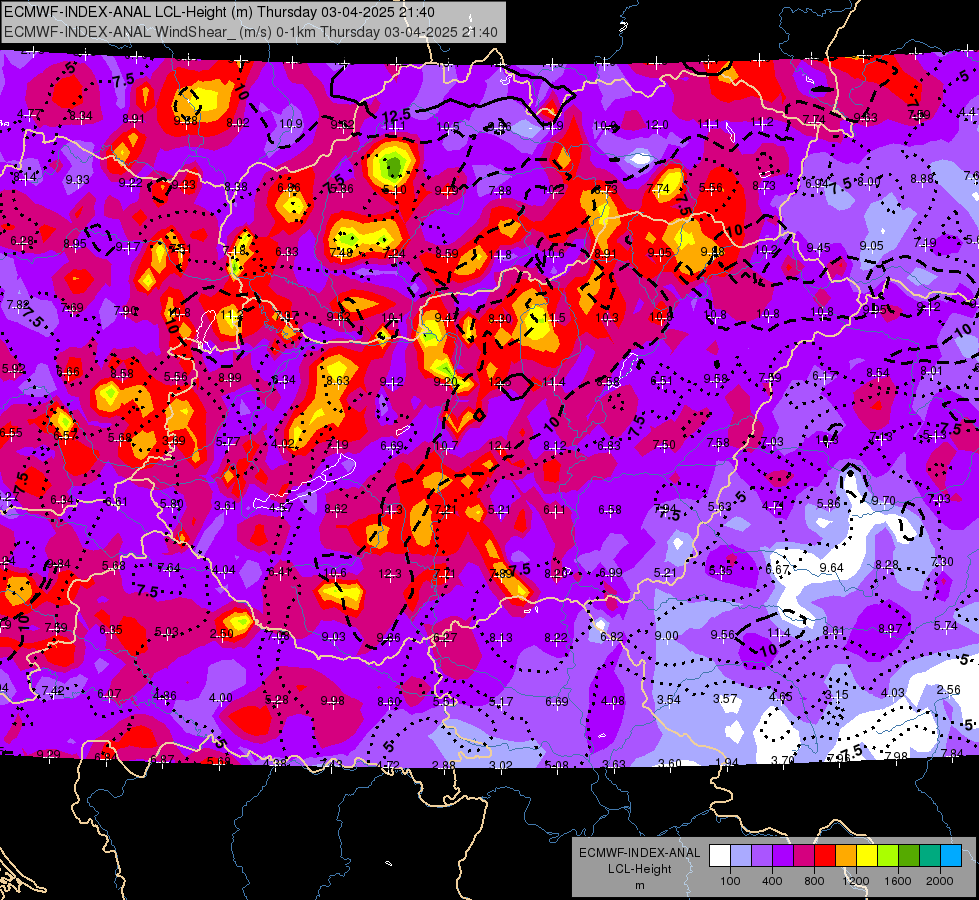Click the wind shear value 8.61
The width and height of the screenshot is (979, 900).
(834, 631)
